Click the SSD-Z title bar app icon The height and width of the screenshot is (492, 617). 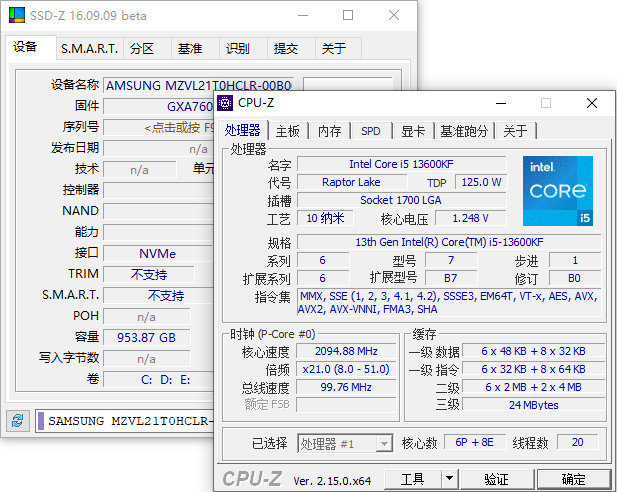(x=14, y=16)
